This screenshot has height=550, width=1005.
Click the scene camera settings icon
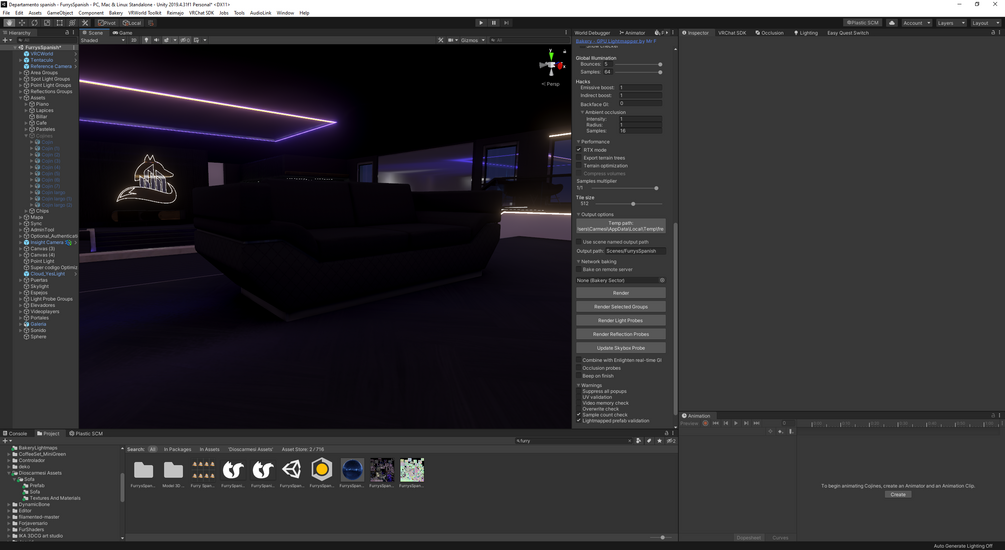(x=453, y=40)
